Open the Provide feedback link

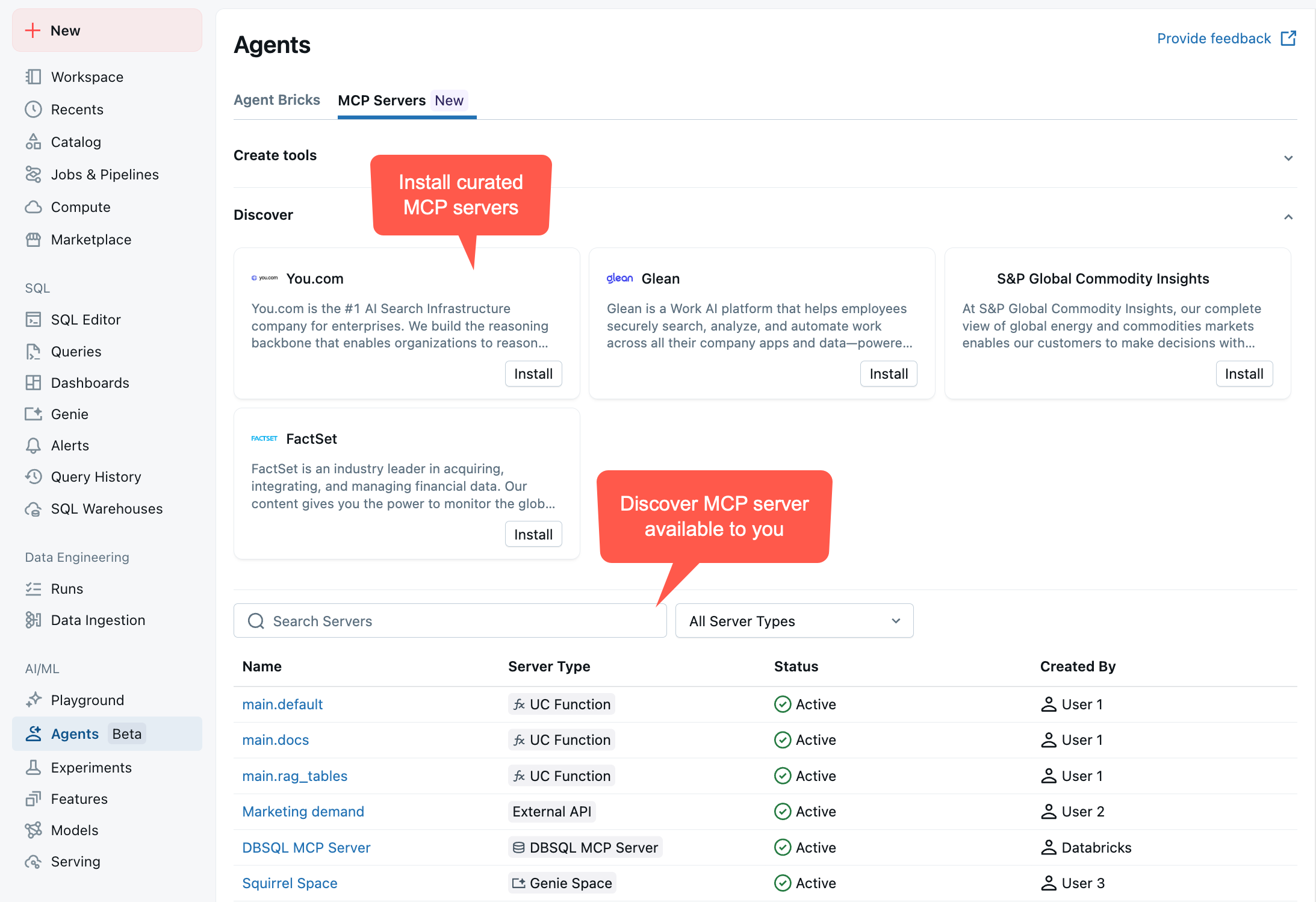point(1214,38)
